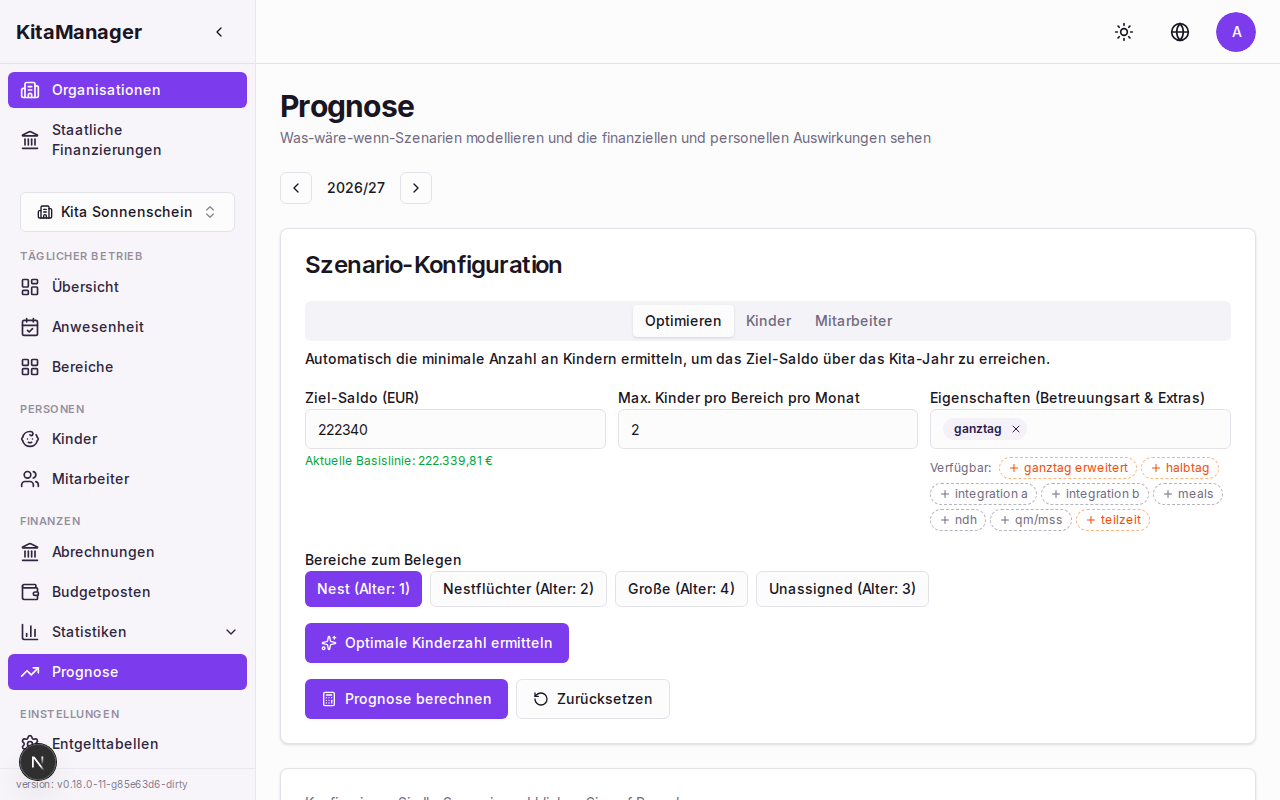Viewport: 1280px width, 800px height.
Task: Toggle the Nest (Alter: 1) area
Action: pyautogui.click(x=363, y=589)
